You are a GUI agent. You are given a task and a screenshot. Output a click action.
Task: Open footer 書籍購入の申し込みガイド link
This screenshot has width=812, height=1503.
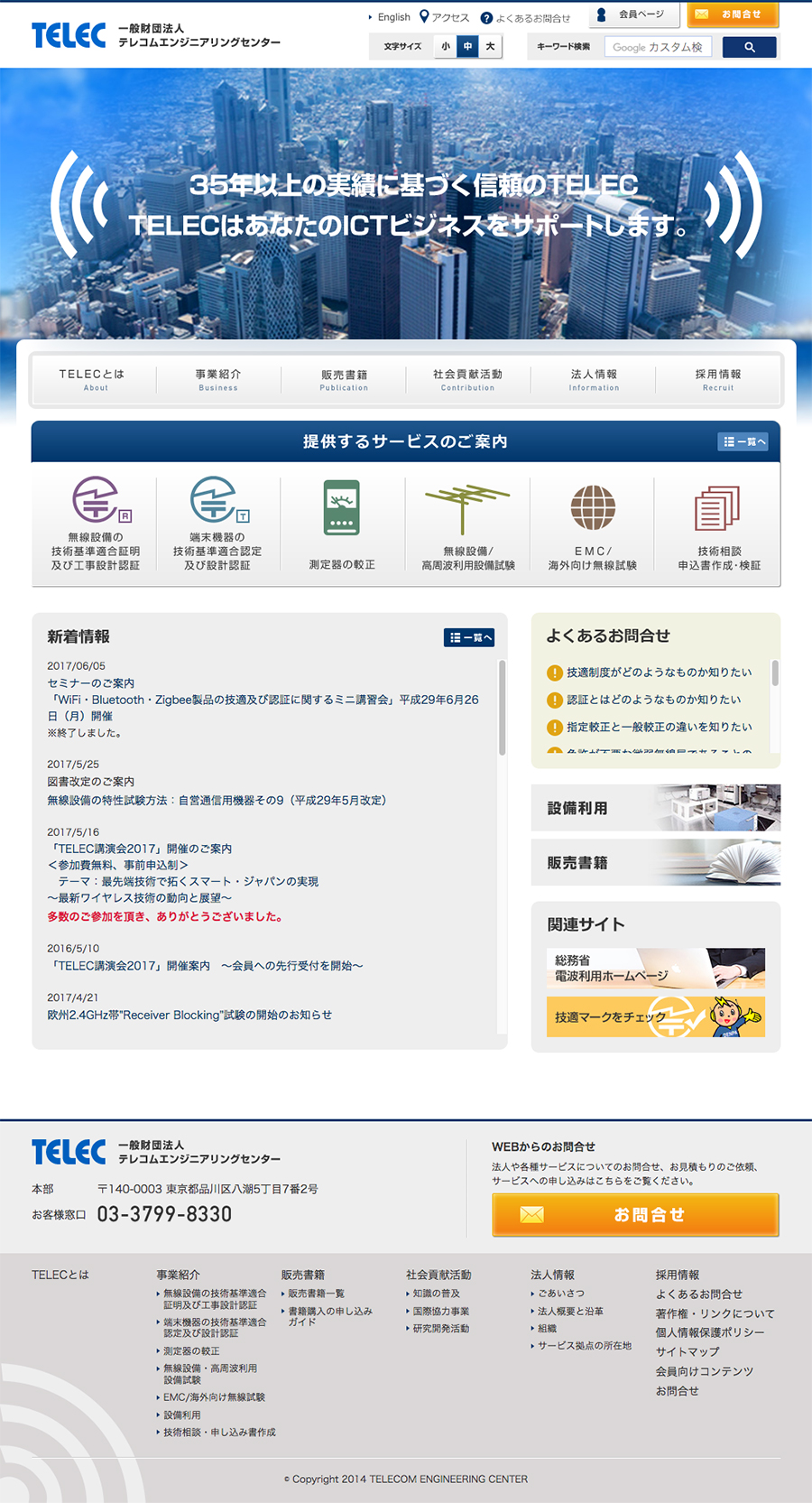click(x=329, y=1316)
